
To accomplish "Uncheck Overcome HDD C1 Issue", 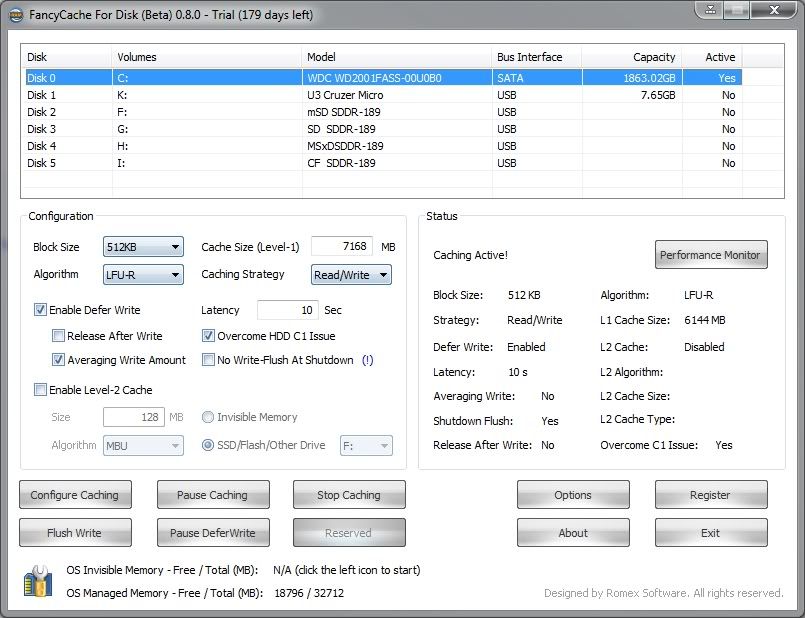I will 209,336.
